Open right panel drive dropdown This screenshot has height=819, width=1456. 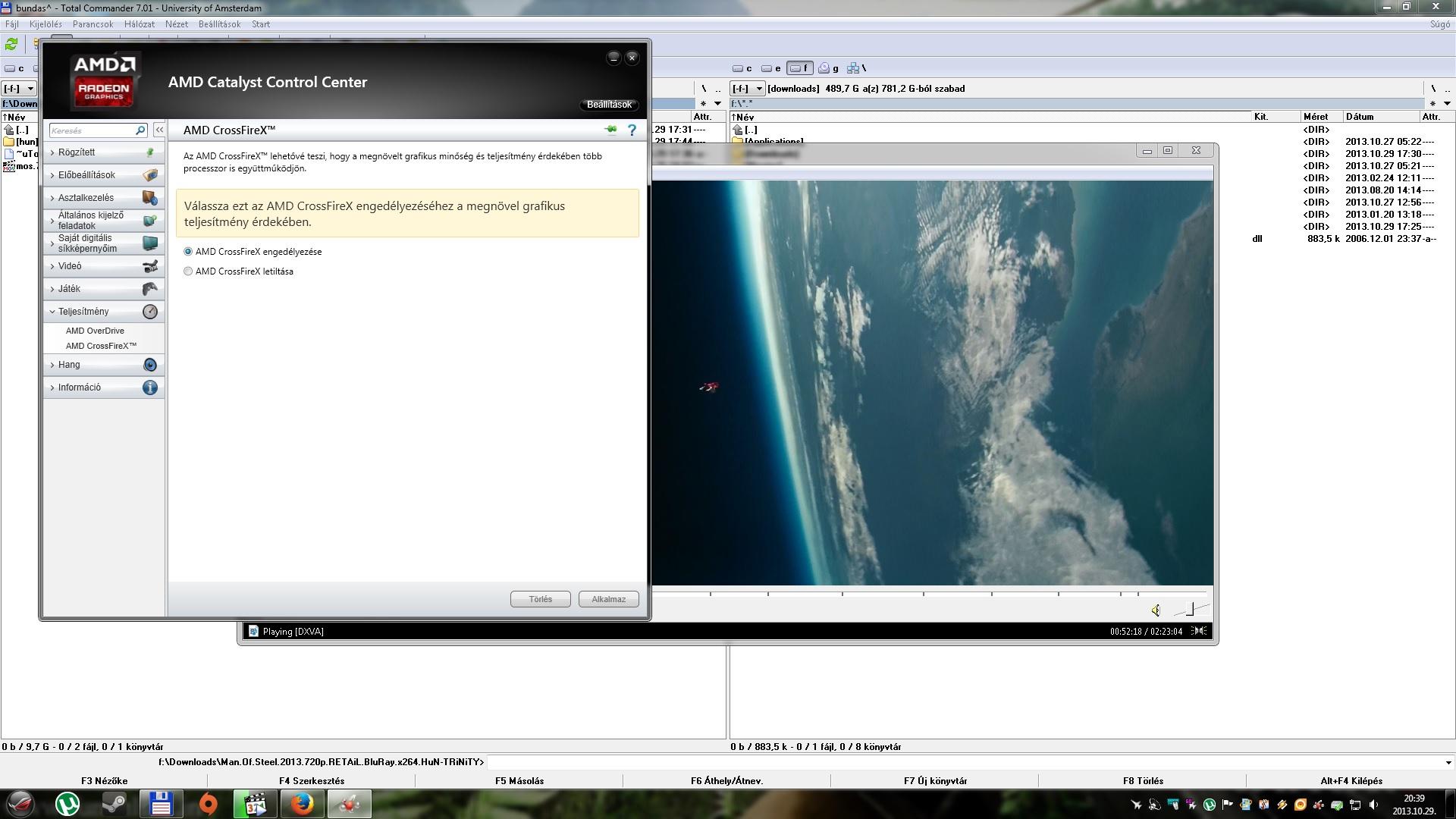[748, 89]
